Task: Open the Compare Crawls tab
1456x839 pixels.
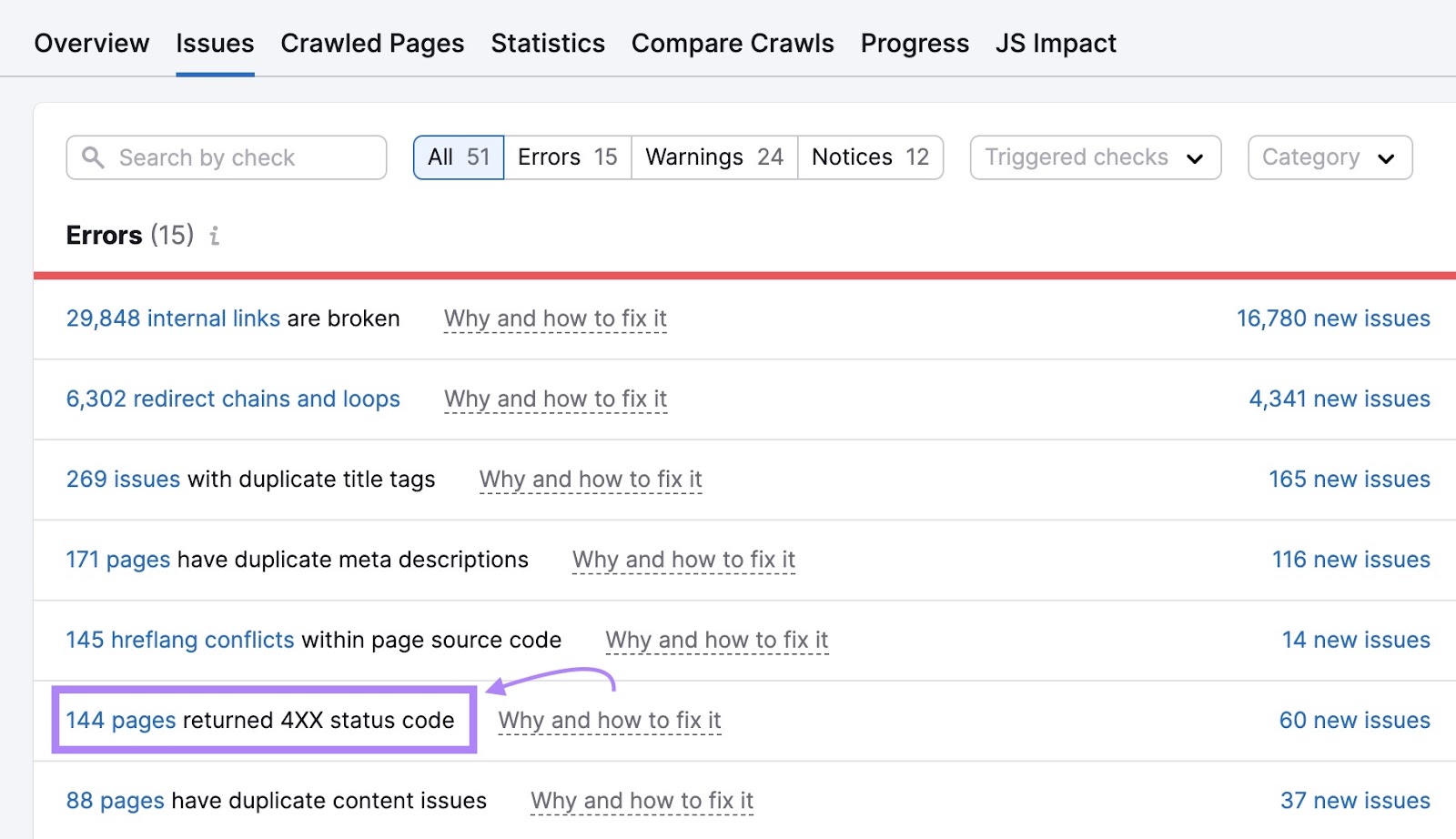Action: 733,43
